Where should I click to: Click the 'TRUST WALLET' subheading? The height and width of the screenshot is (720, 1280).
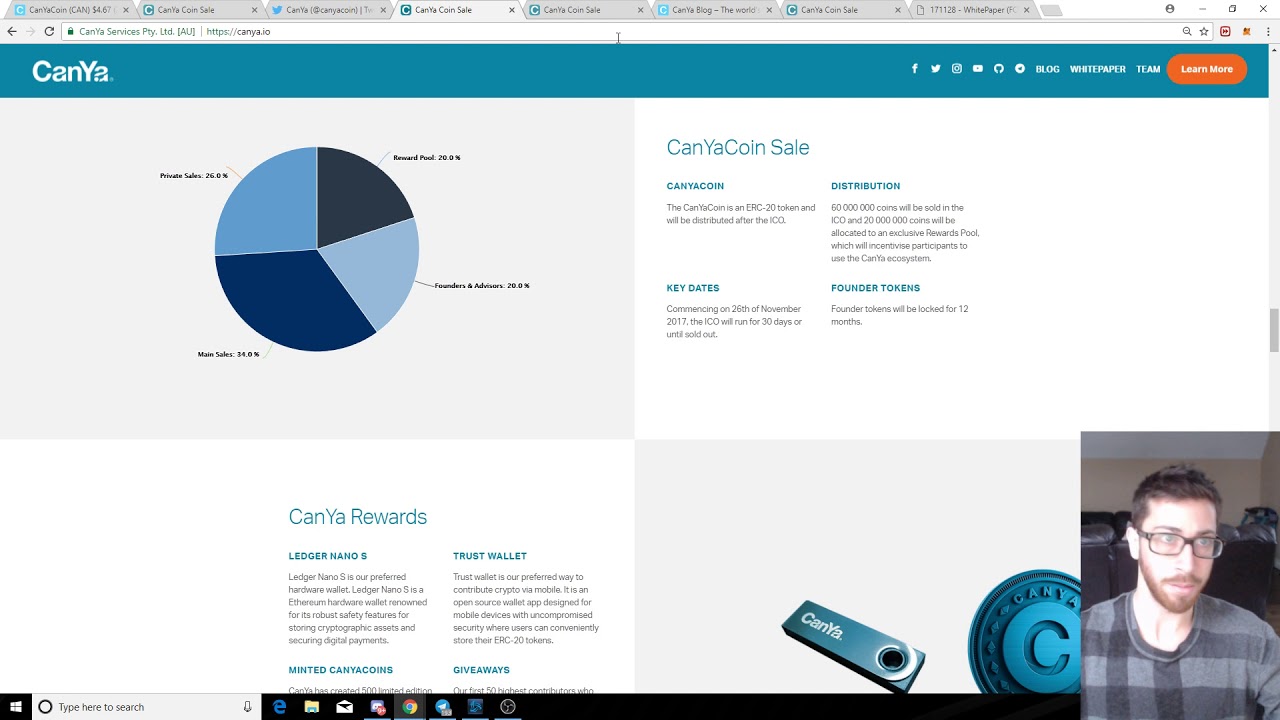(x=490, y=556)
